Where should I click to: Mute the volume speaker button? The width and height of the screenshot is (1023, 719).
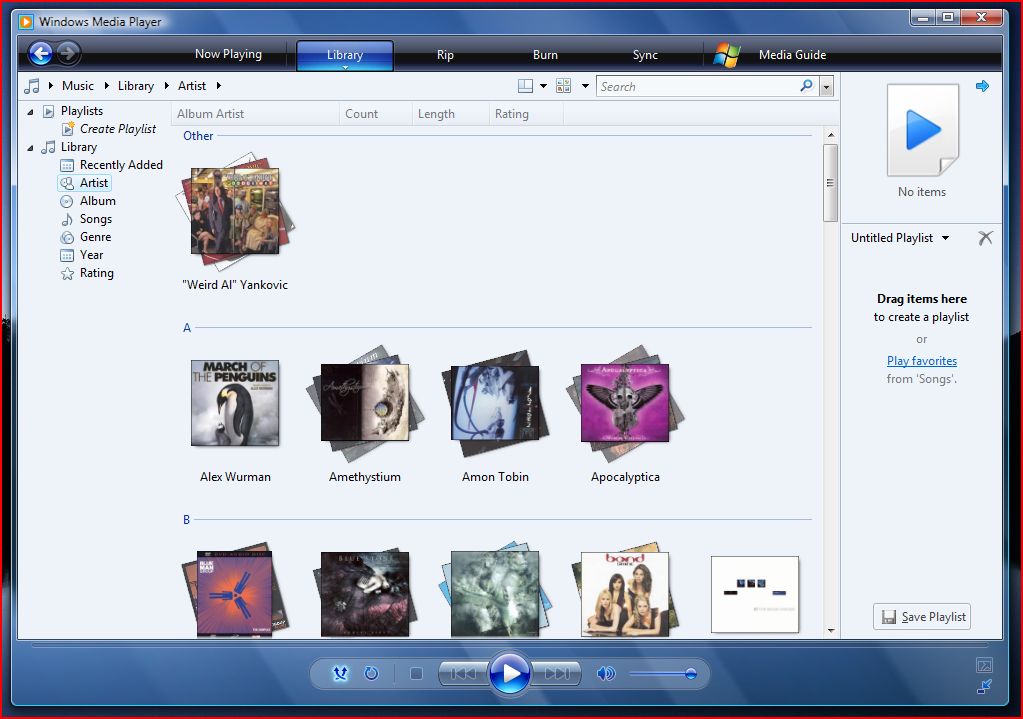click(605, 673)
